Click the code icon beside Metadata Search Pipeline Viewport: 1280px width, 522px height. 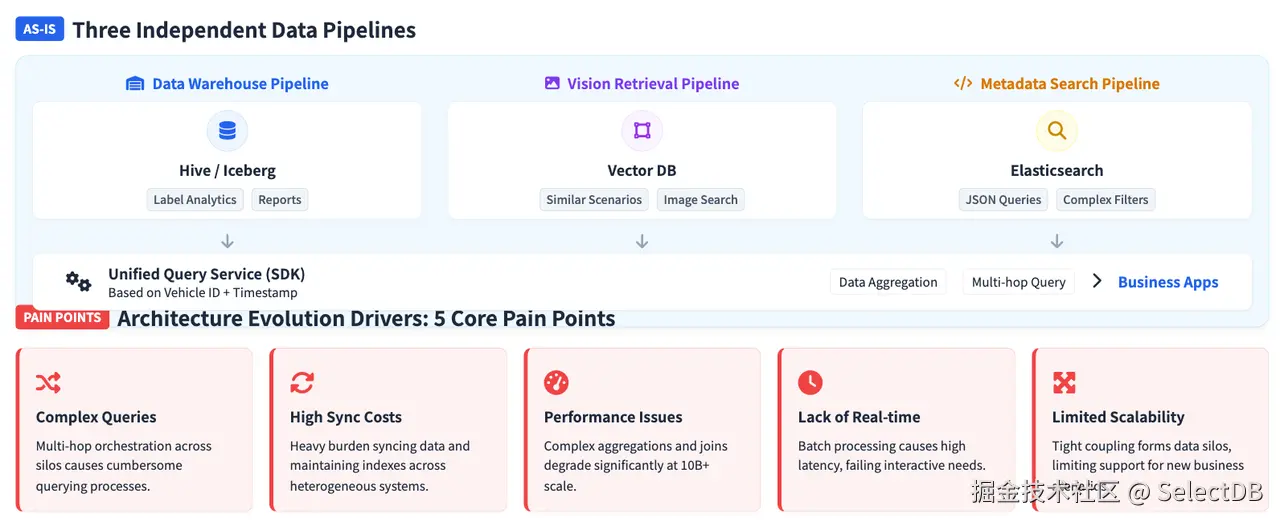963,84
